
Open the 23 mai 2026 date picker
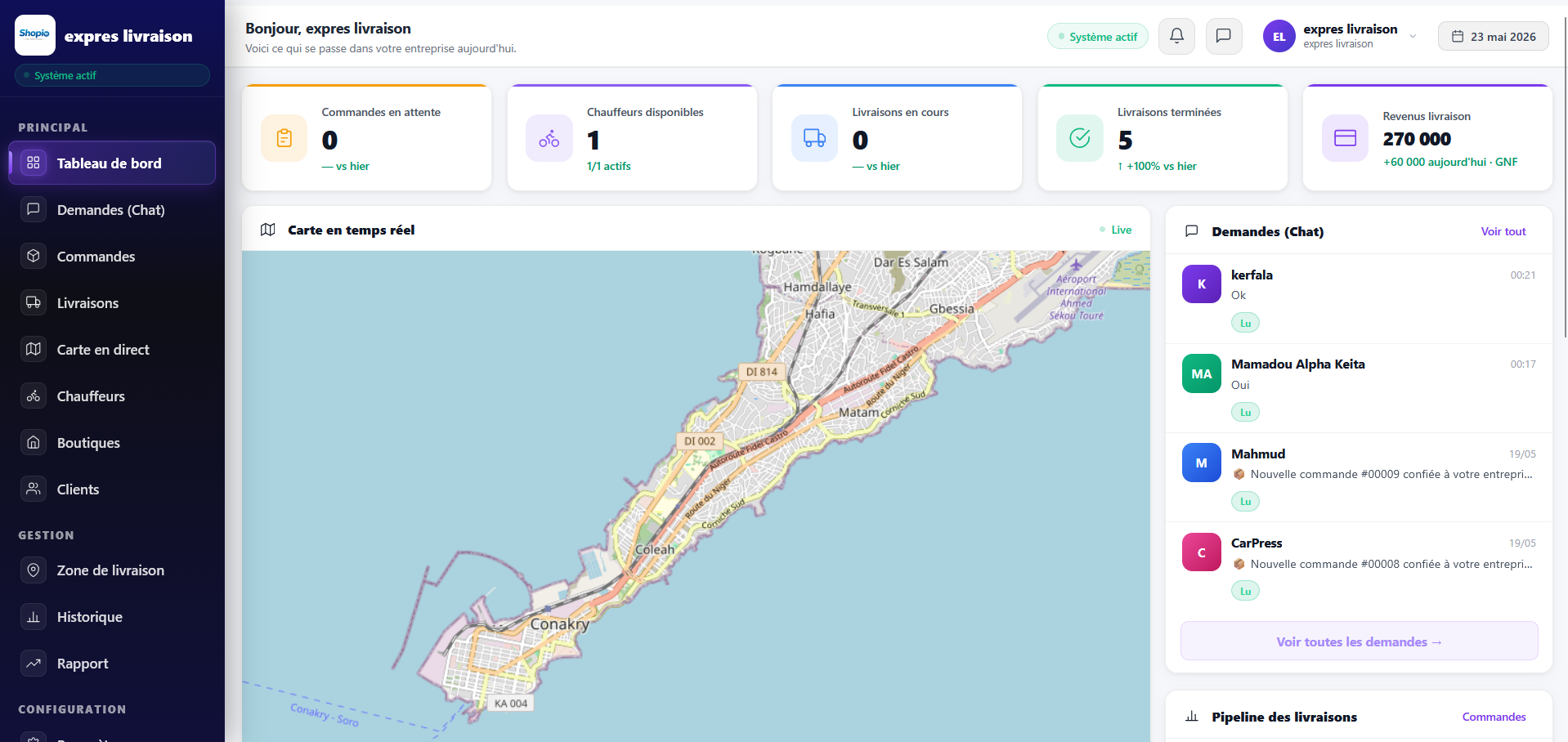tap(1493, 37)
